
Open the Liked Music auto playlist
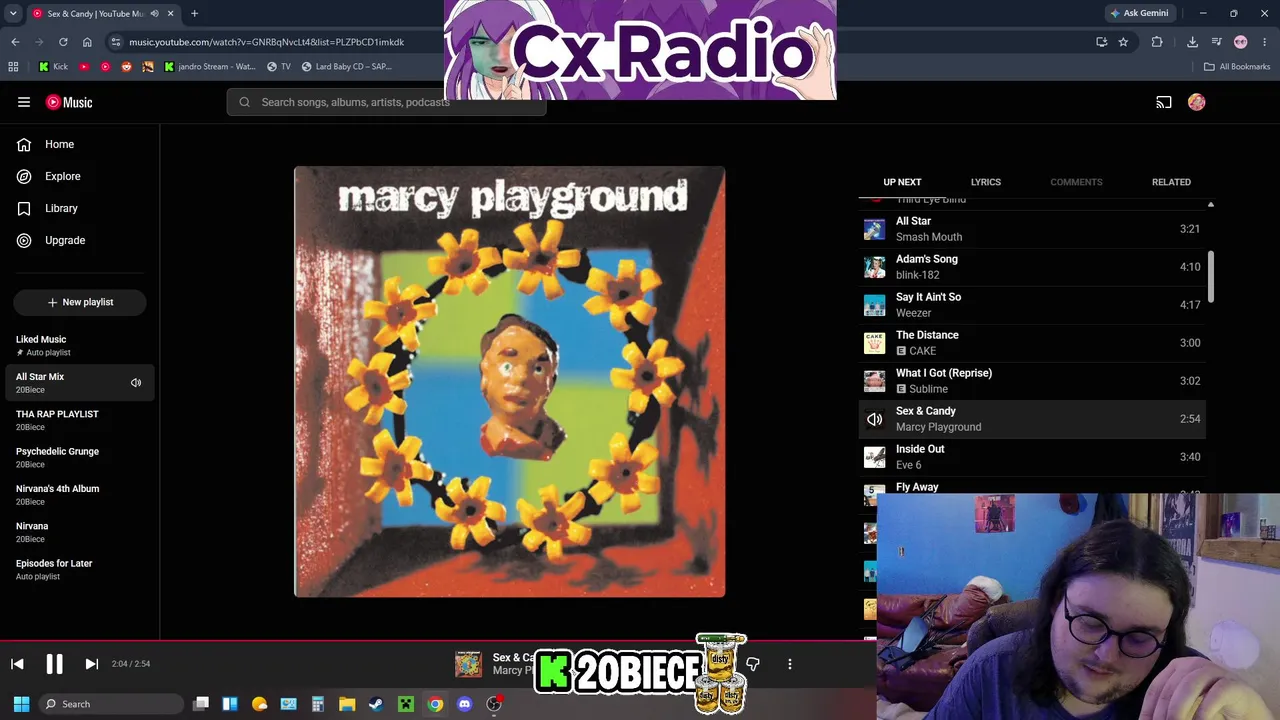[x=80, y=345]
